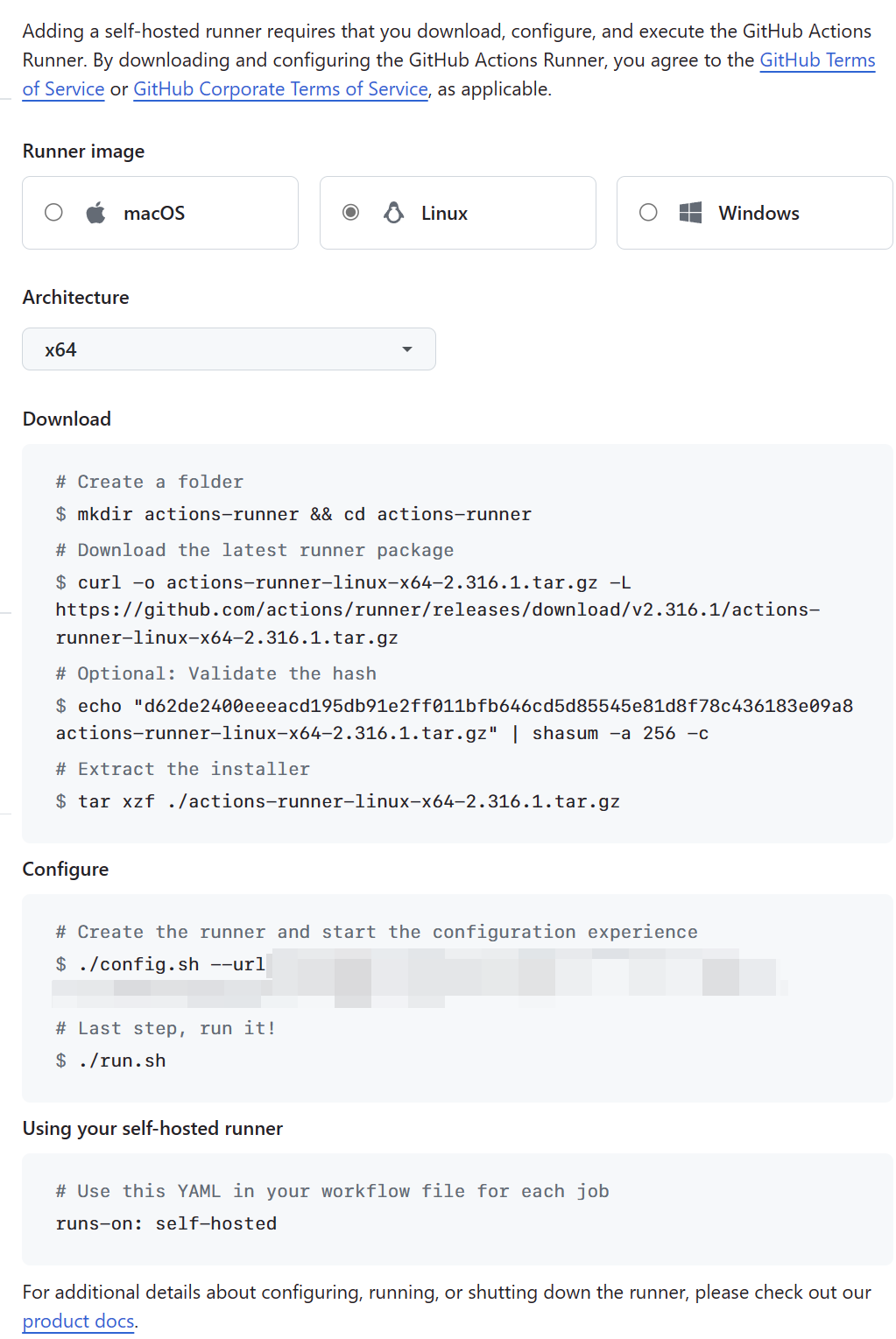Select the macOS radio button
The height and width of the screenshot is (1339, 896).
click(53, 213)
